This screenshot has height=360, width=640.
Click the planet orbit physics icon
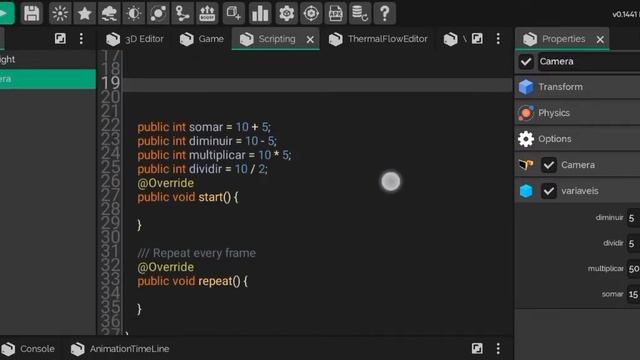point(158,13)
